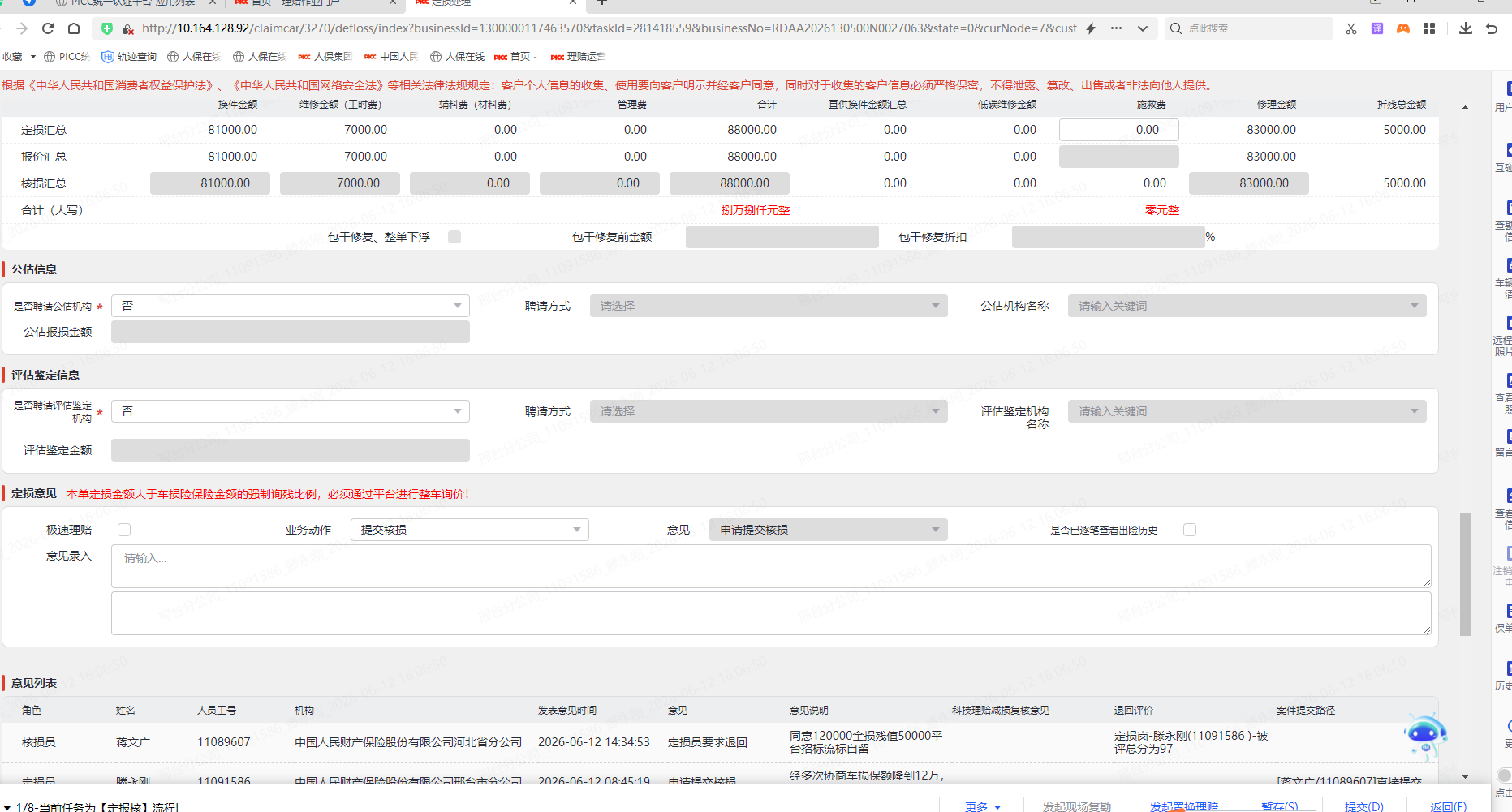
Task: Open the apps grid extension icon
Action: 1429,28
